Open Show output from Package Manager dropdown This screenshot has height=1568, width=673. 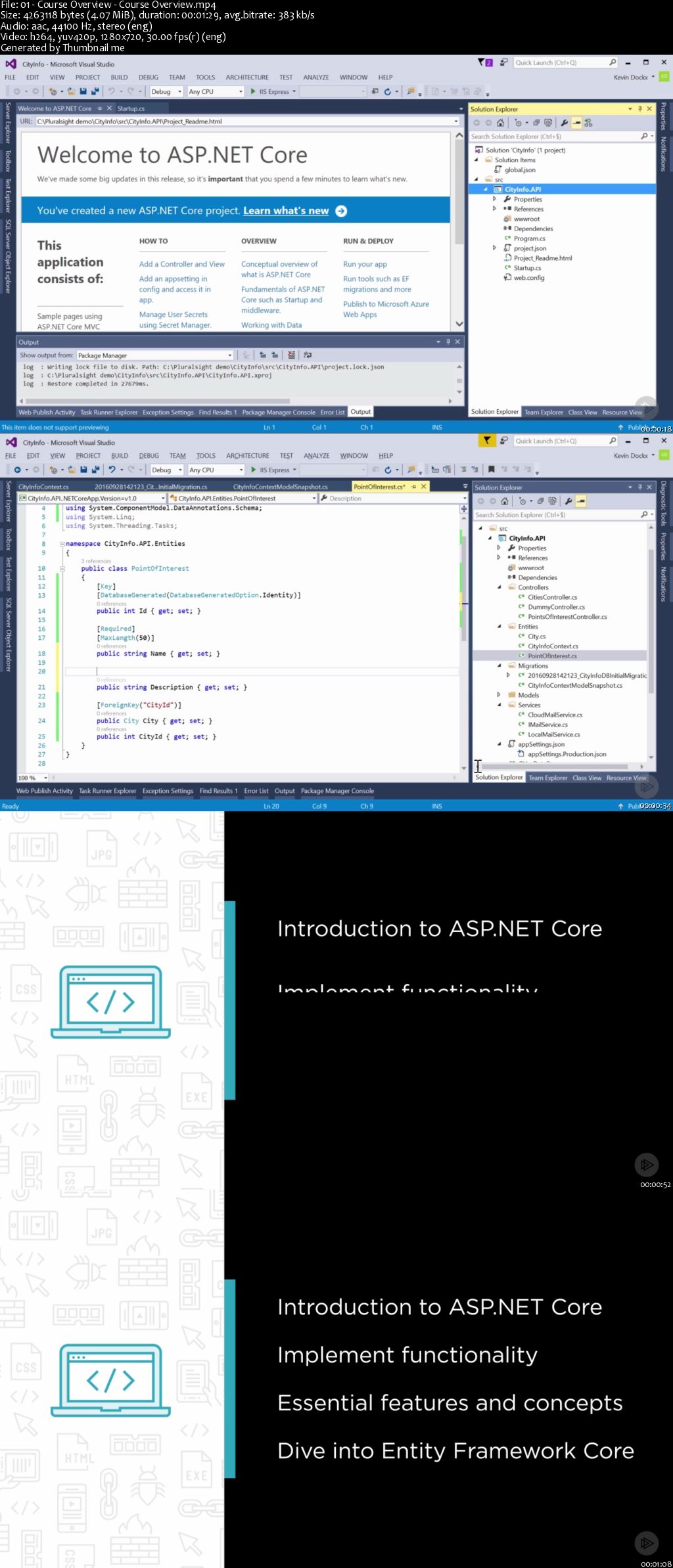coord(155,355)
